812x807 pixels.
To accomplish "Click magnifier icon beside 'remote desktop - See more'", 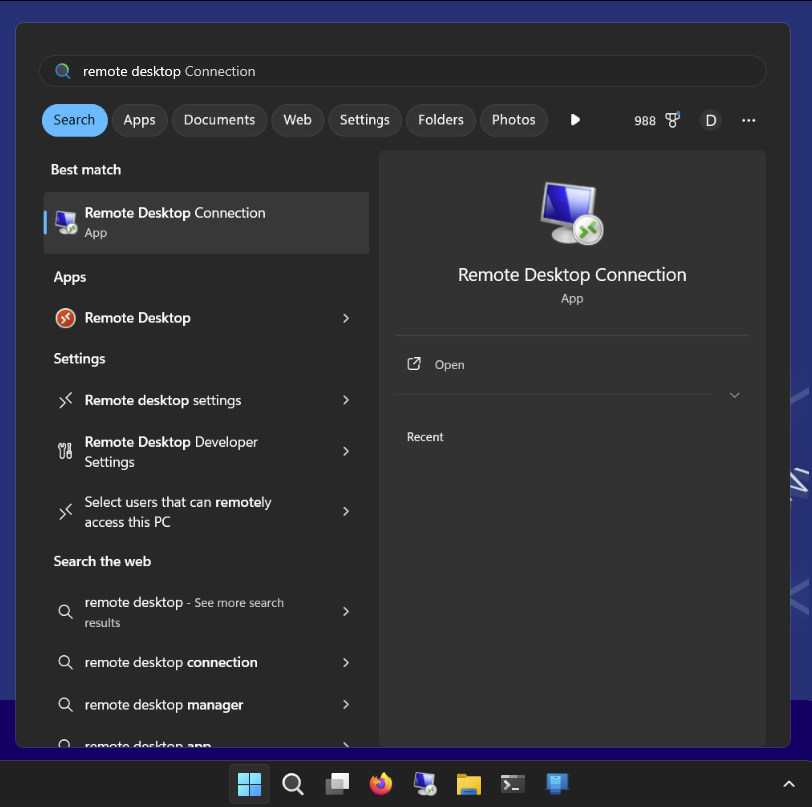I will coord(65,612).
